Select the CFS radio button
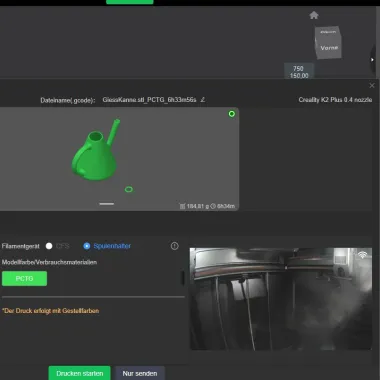Image resolution: width=380 pixels, height=380 pixels. click(49, 246)
